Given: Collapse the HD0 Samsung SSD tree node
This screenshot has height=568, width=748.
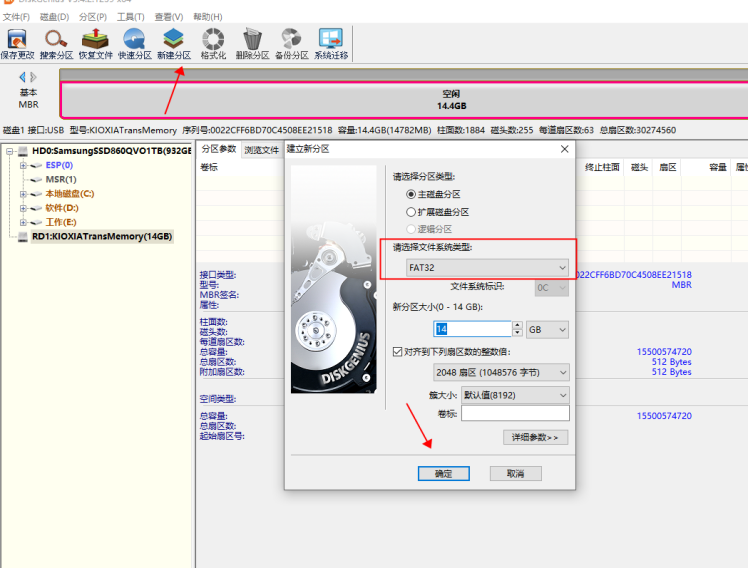Looking at the screenshot, I should [10, 151].
